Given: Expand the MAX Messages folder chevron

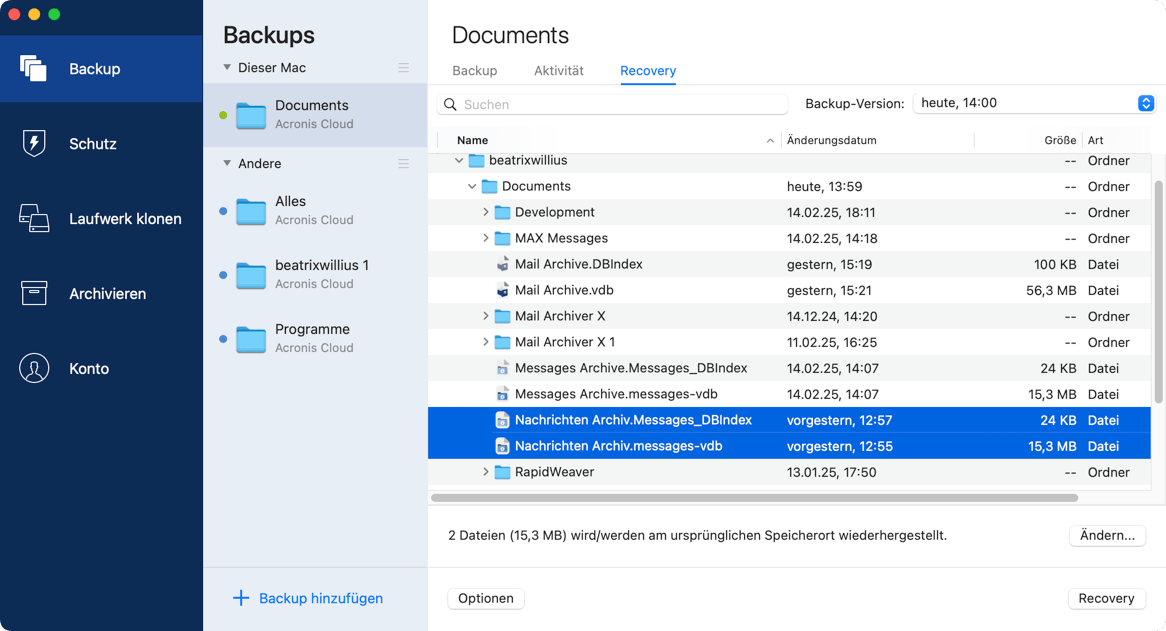Looking at the screenshot, I should click(486, 239).
